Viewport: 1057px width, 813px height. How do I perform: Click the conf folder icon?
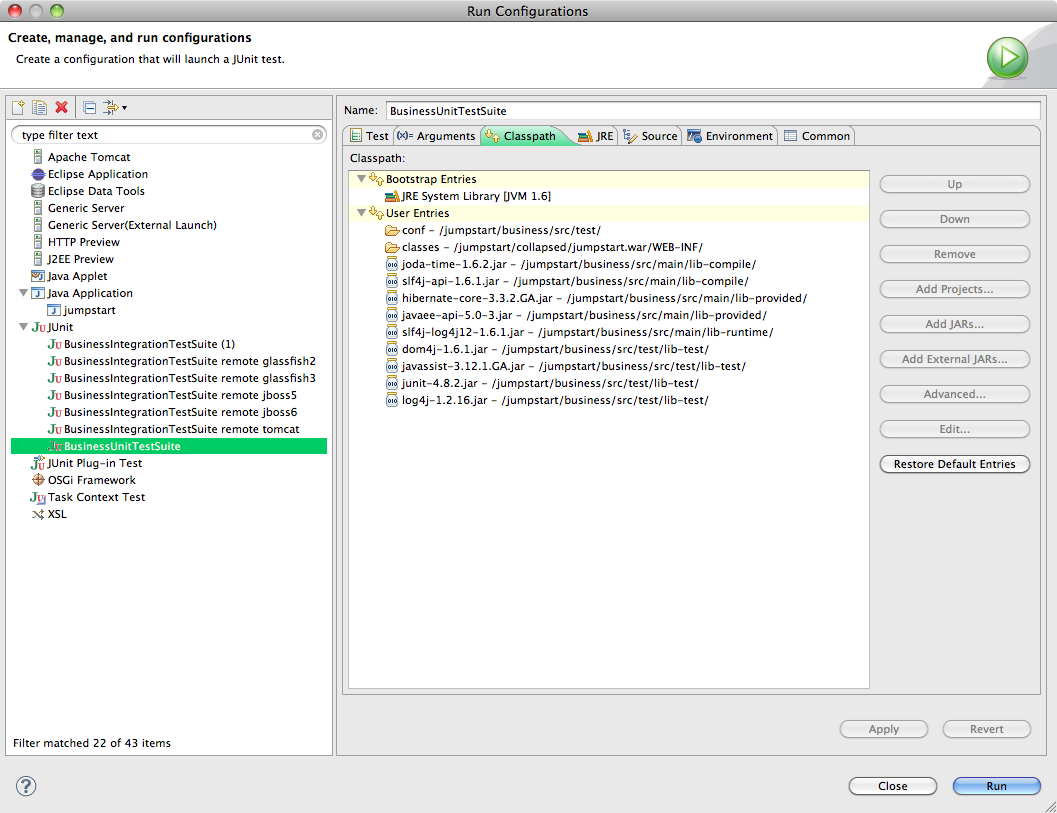pyautogui.click(x=392, y=230)
